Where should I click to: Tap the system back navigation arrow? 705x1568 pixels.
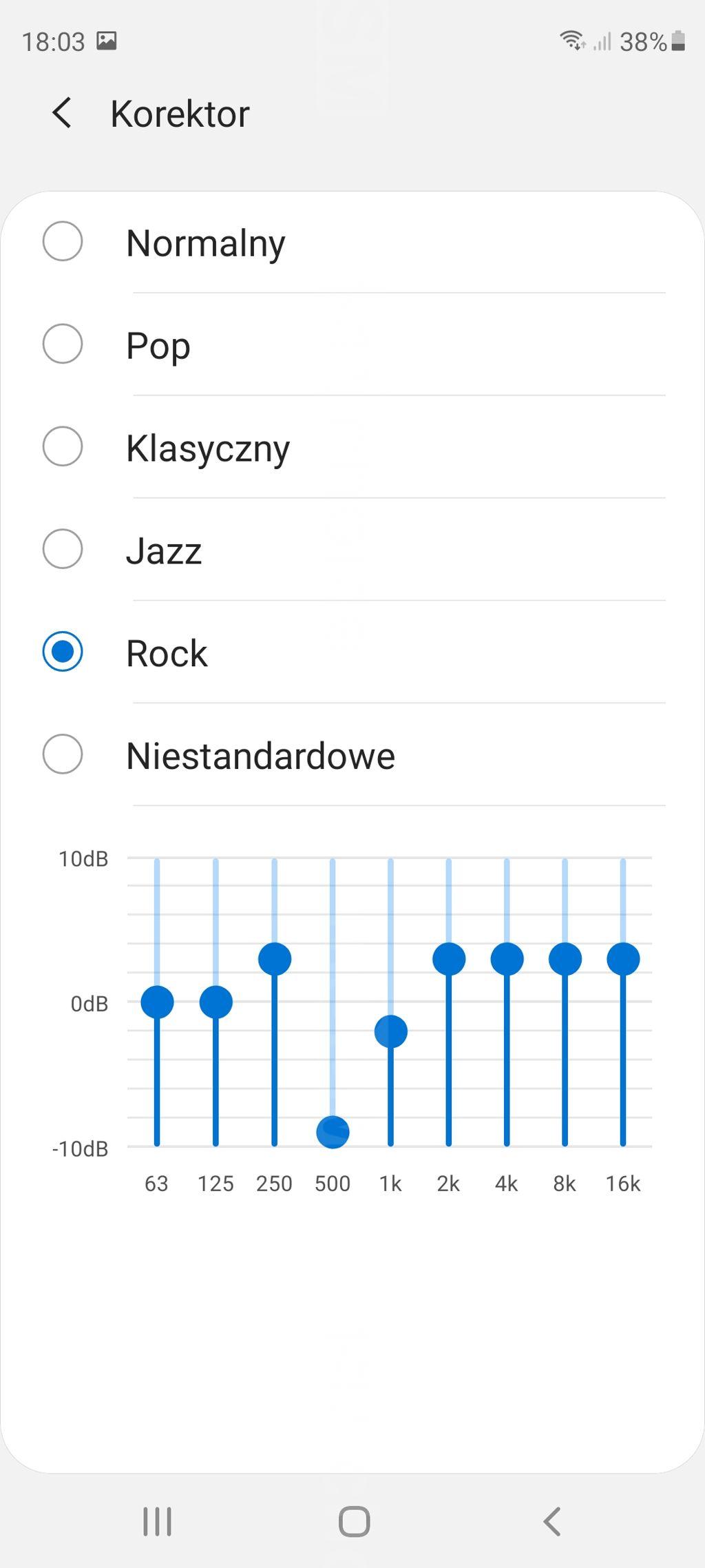pos(552,1521)
